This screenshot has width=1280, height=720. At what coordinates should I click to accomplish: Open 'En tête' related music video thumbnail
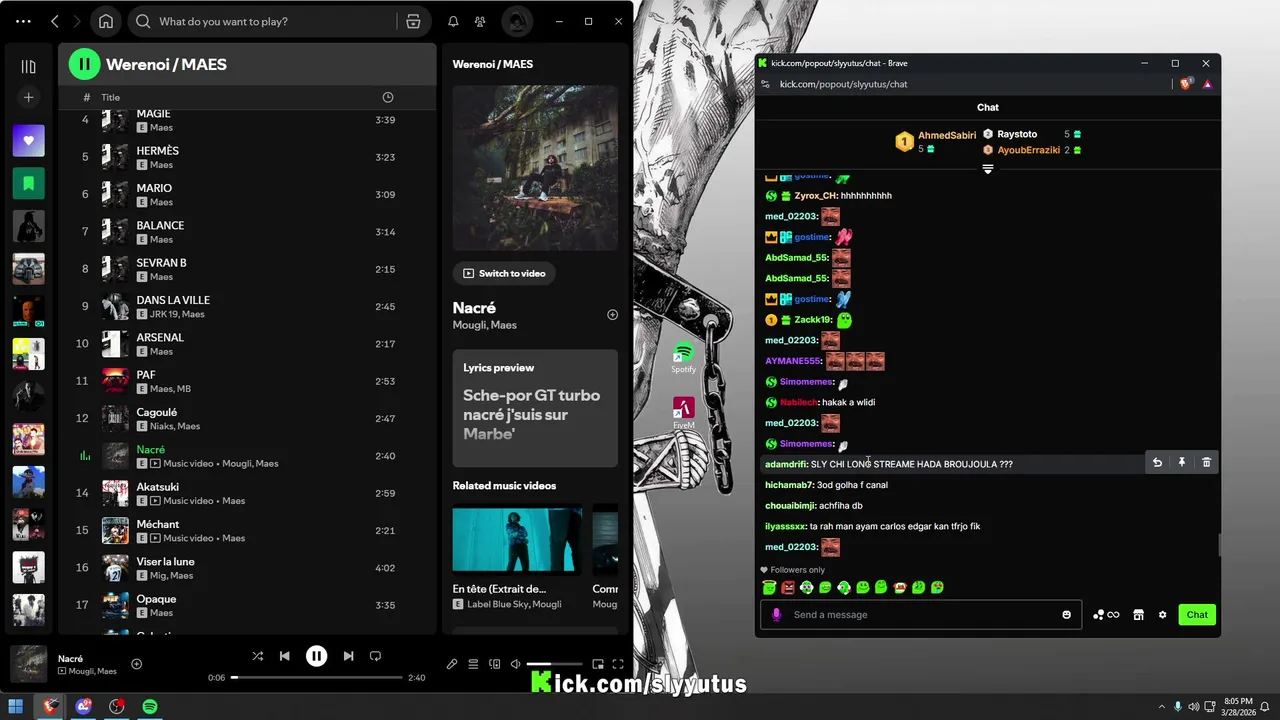click(517, 539)
